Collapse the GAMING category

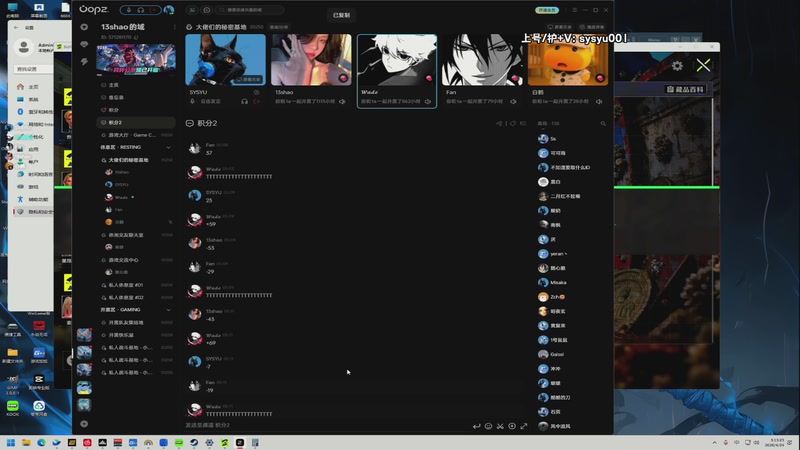click(168, 310)
